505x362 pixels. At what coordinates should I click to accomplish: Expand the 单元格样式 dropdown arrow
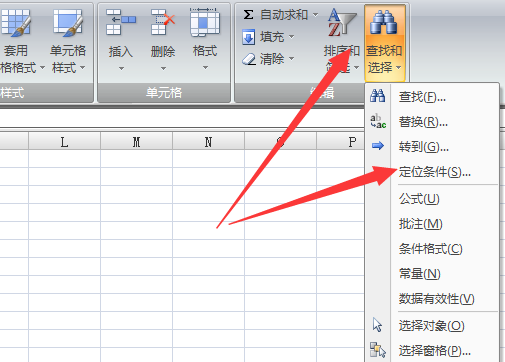(x=82, y=68)
